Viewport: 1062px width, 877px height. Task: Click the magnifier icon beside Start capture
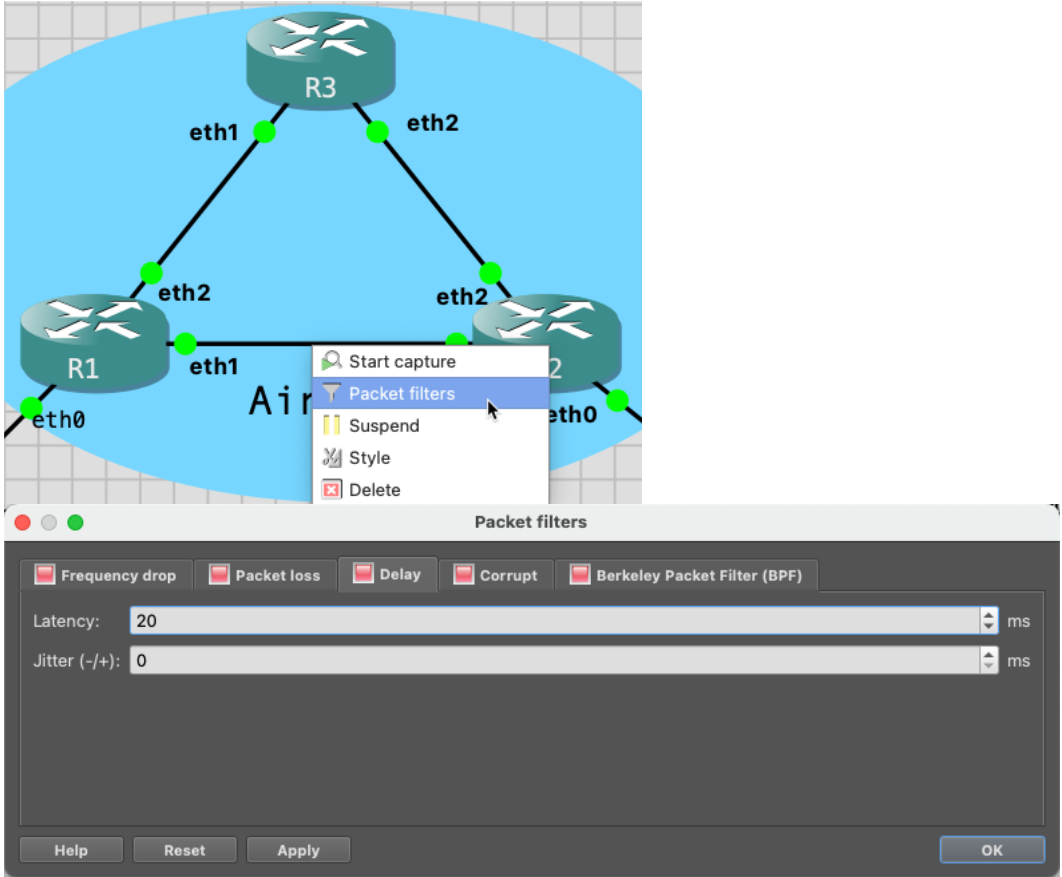tap(332, 362)
